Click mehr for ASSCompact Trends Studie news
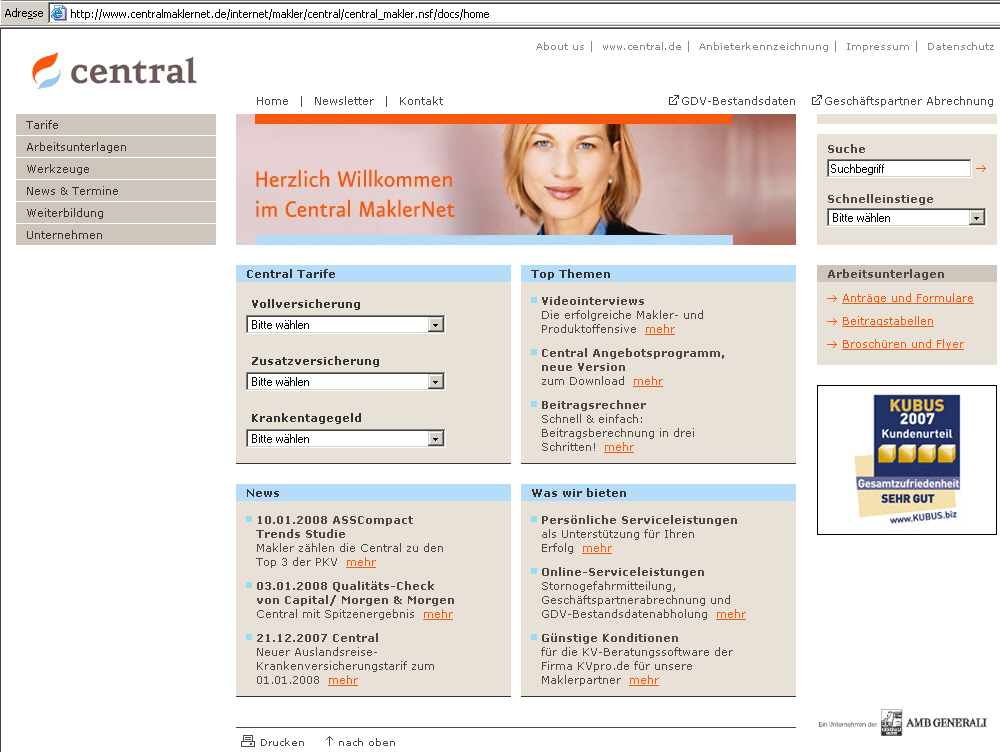1000x752 pixels. [361, 562]
